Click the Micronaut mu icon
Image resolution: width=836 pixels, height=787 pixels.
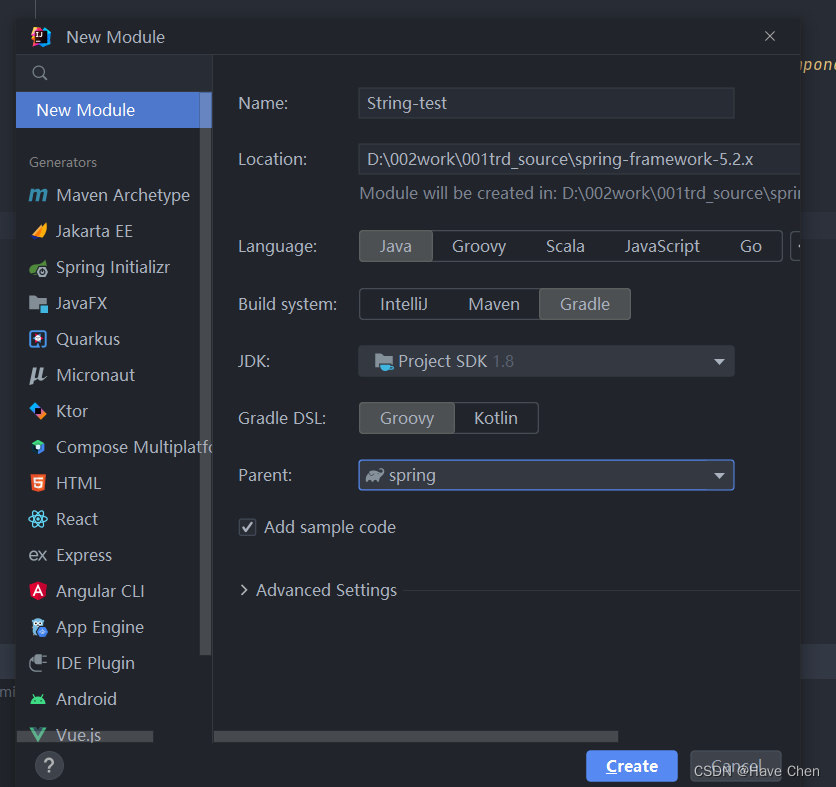tap(37, 375)
